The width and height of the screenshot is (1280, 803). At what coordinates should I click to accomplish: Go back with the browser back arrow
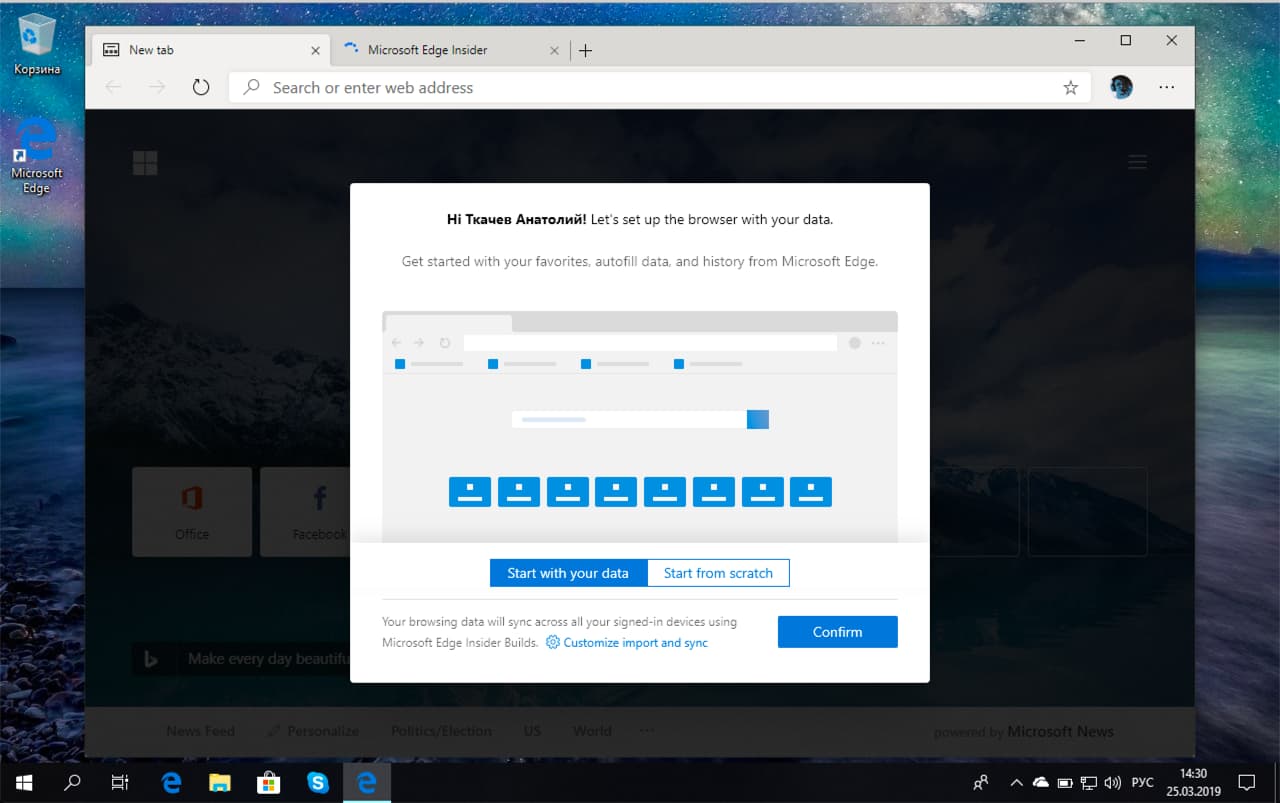point(113,88)
